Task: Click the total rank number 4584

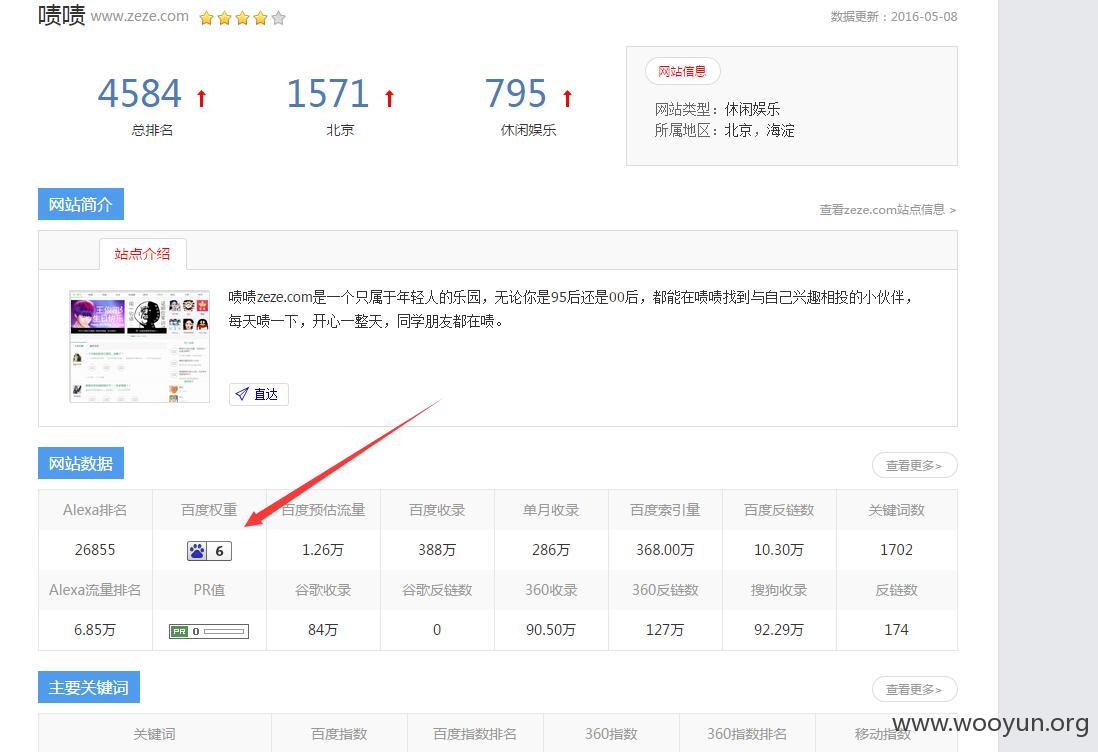Action: point(139,93)
